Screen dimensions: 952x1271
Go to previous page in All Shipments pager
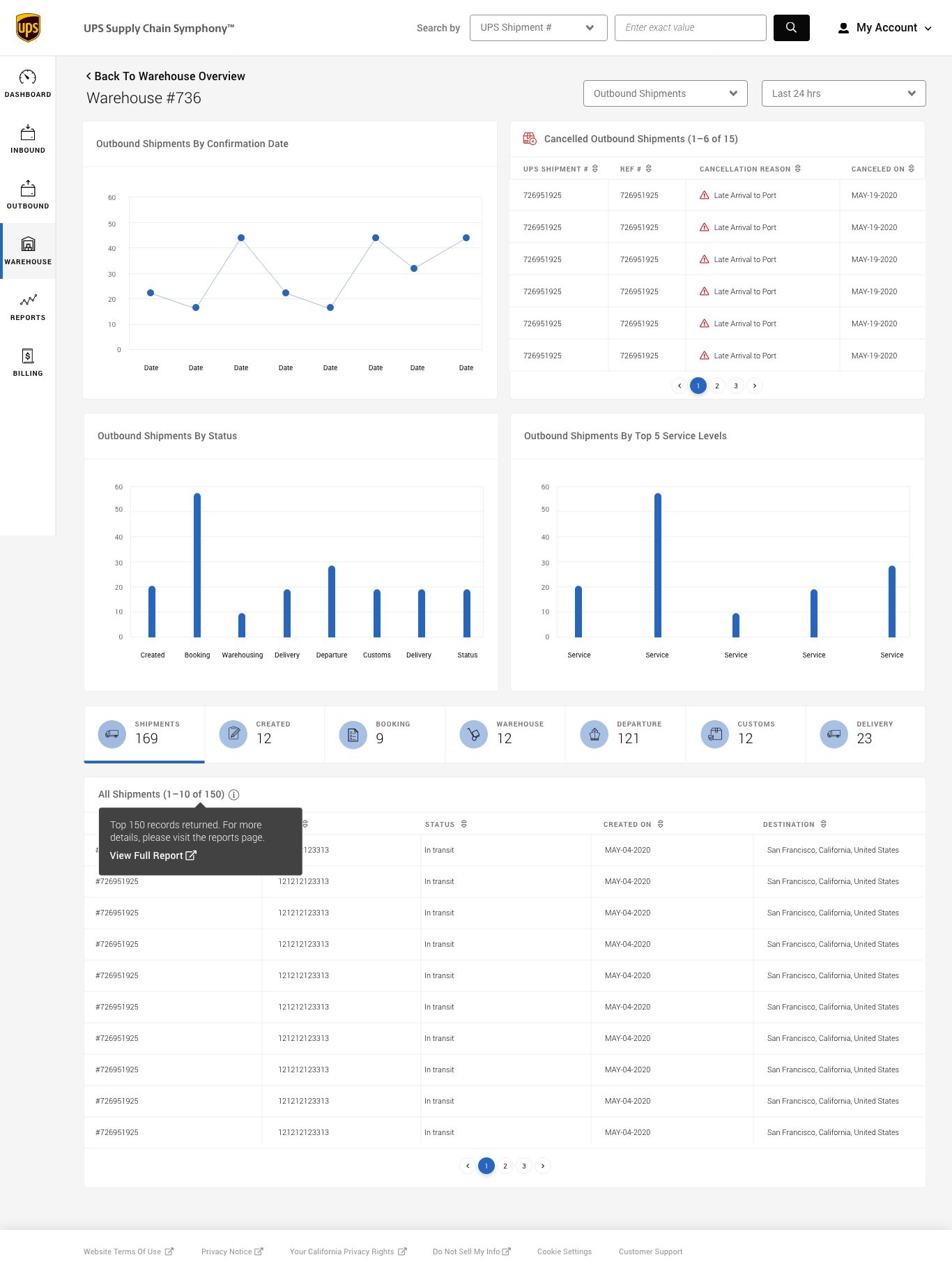(468, 1166)
